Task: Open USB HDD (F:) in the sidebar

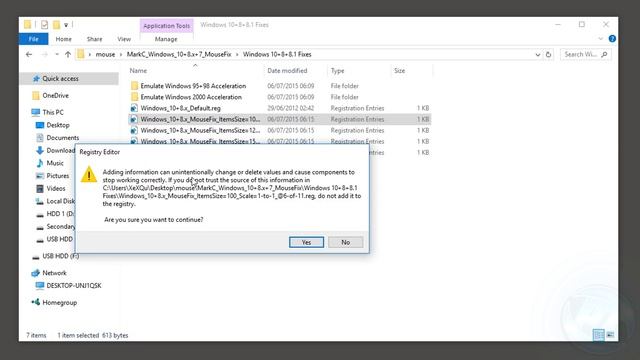Action: [x=60, y=256]
